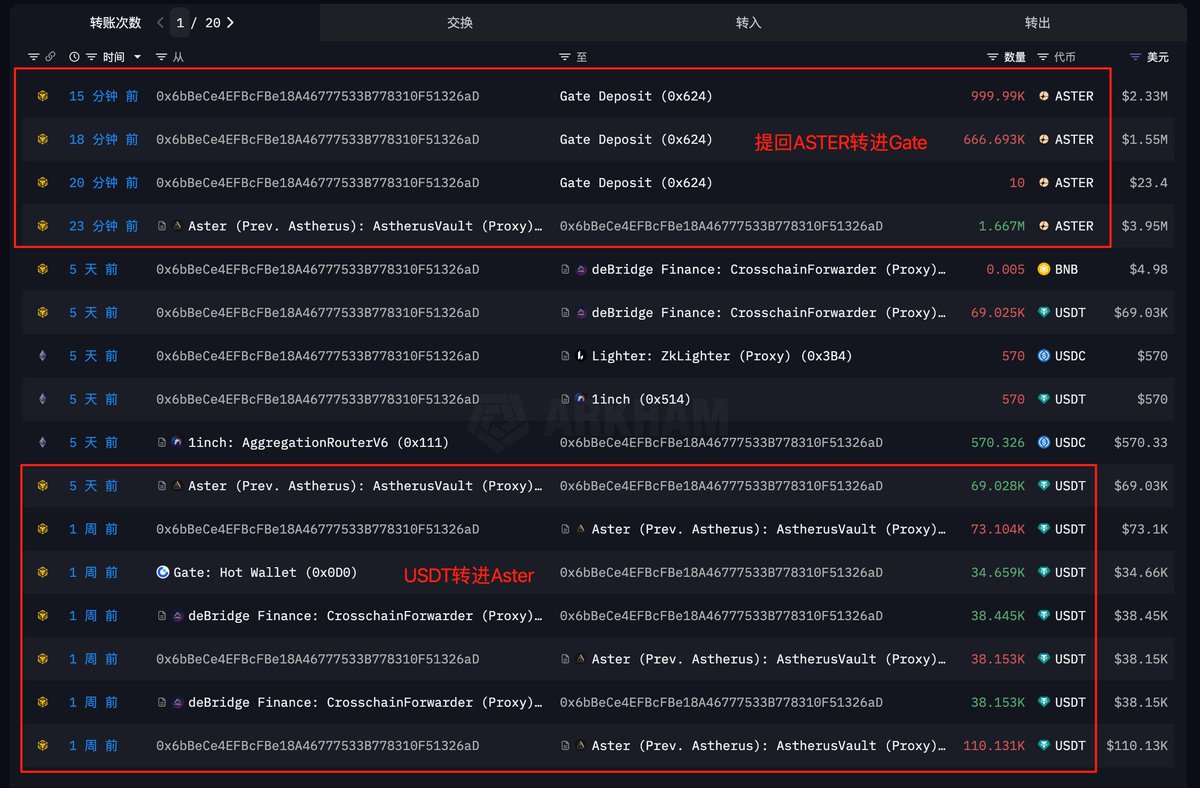1200x788 pixels.
Task: Click amount 38.445K
Action: tap(998, 615)
